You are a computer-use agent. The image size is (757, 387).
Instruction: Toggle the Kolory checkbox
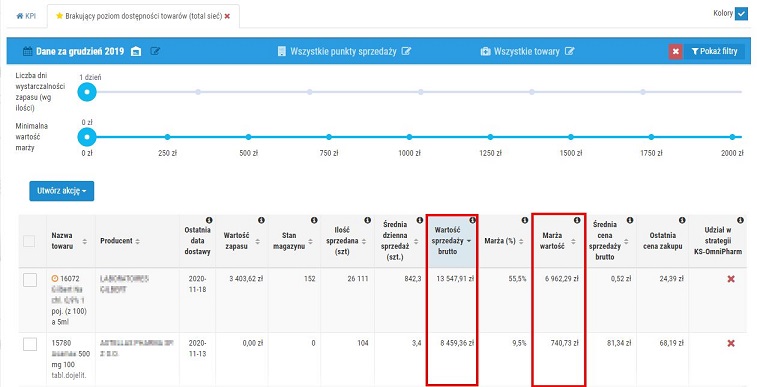[741, 14]
